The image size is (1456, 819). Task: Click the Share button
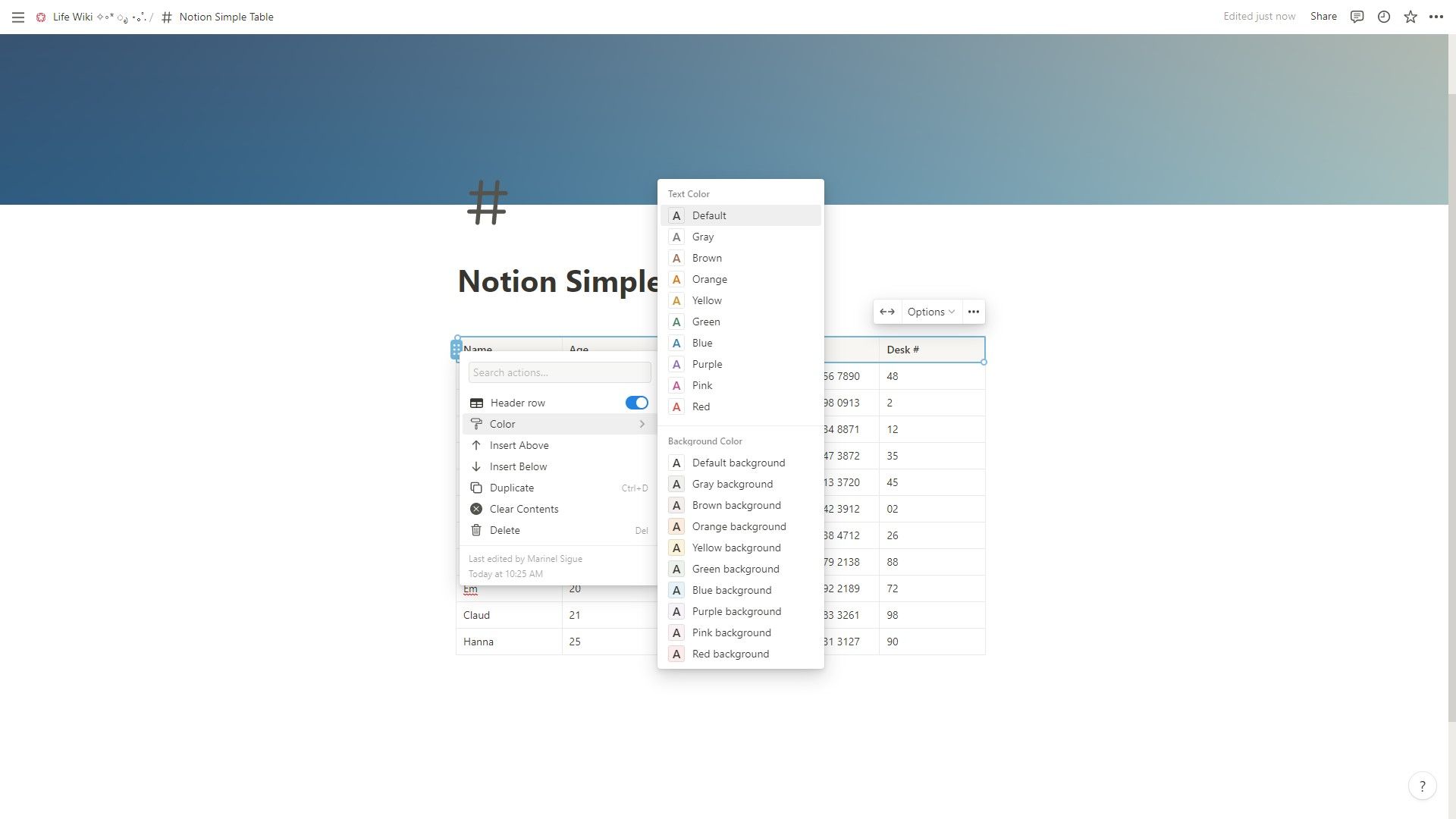[1324, 17]
